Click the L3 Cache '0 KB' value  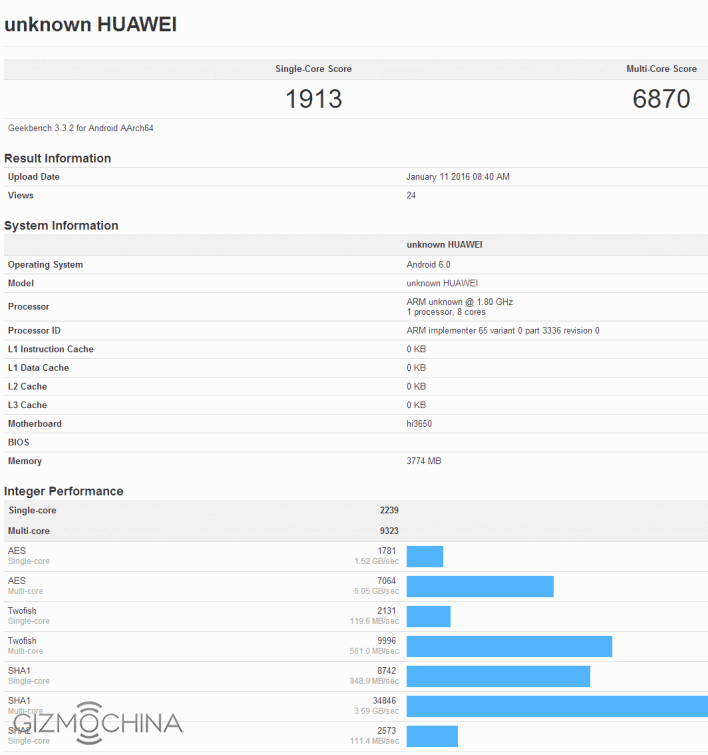point(416,405)
